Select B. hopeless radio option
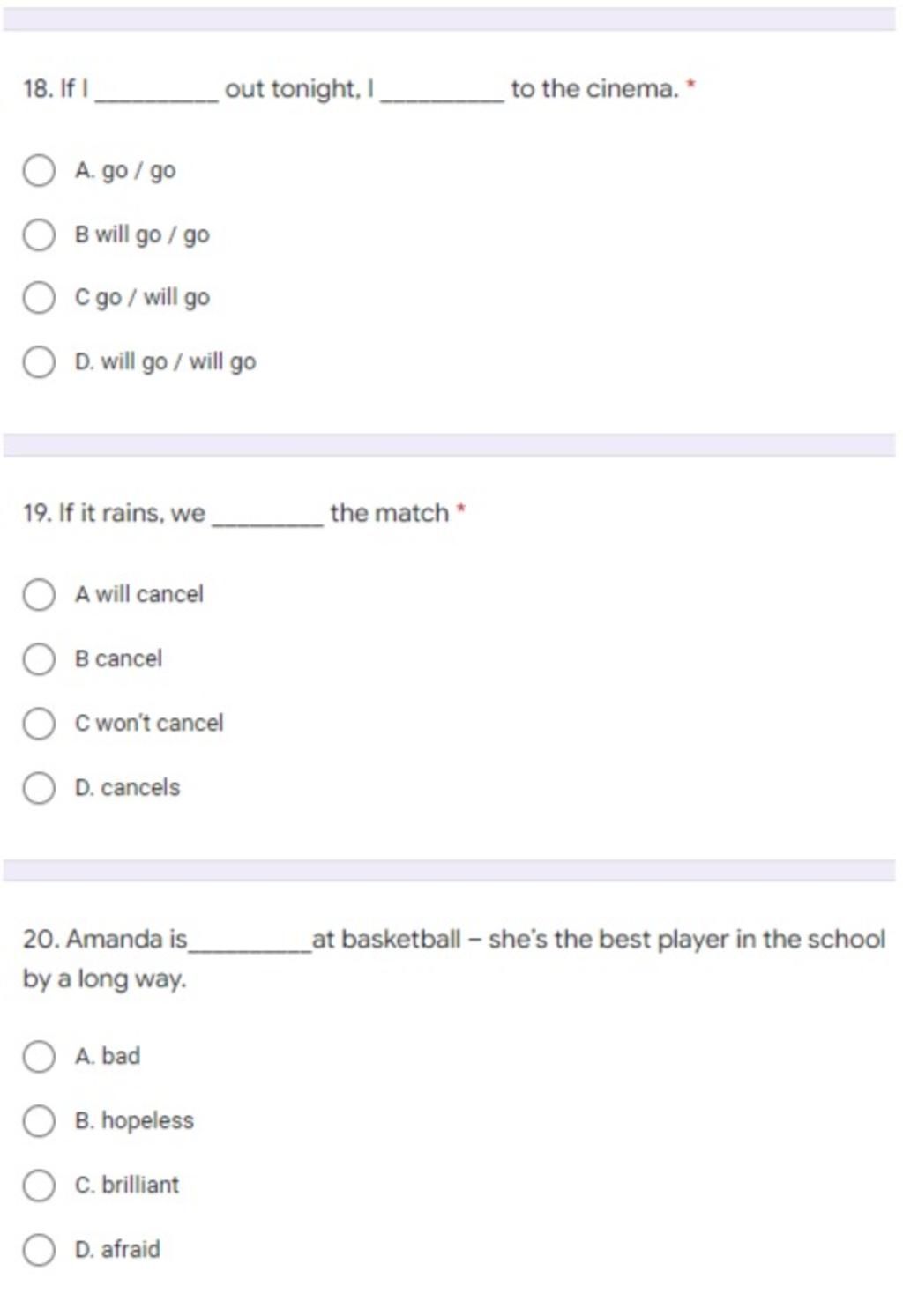The image size is (903, 1316). [39, 1121]
